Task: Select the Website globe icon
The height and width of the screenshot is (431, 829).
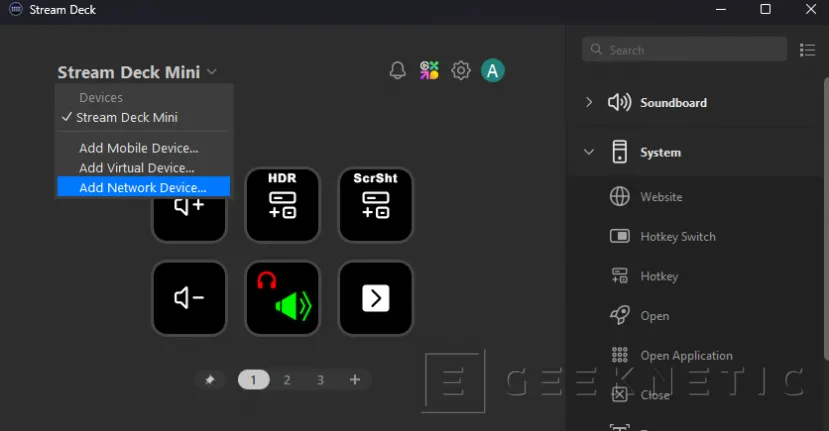Action: point(620,197)
